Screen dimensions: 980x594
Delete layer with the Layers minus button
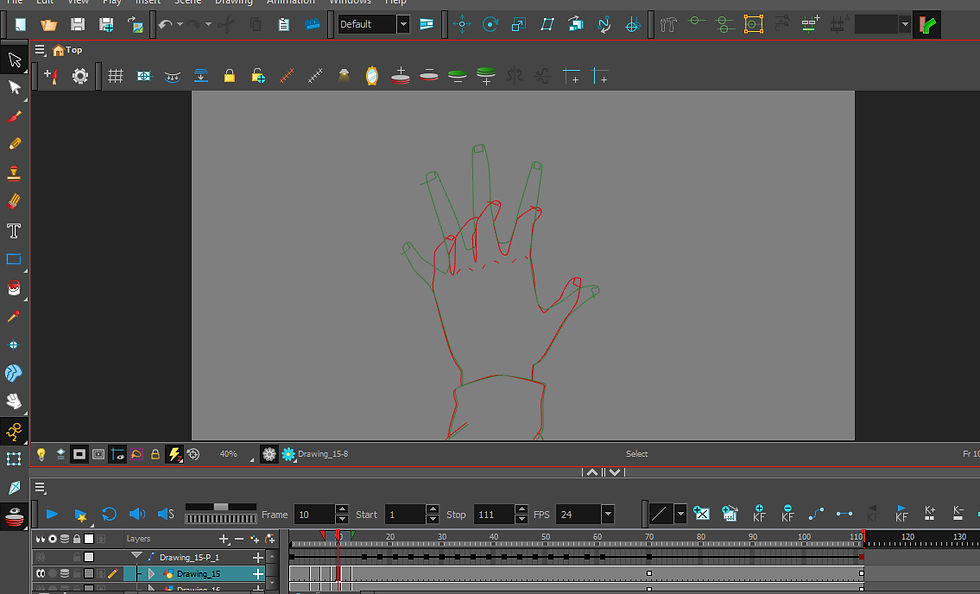coord(239,538)
